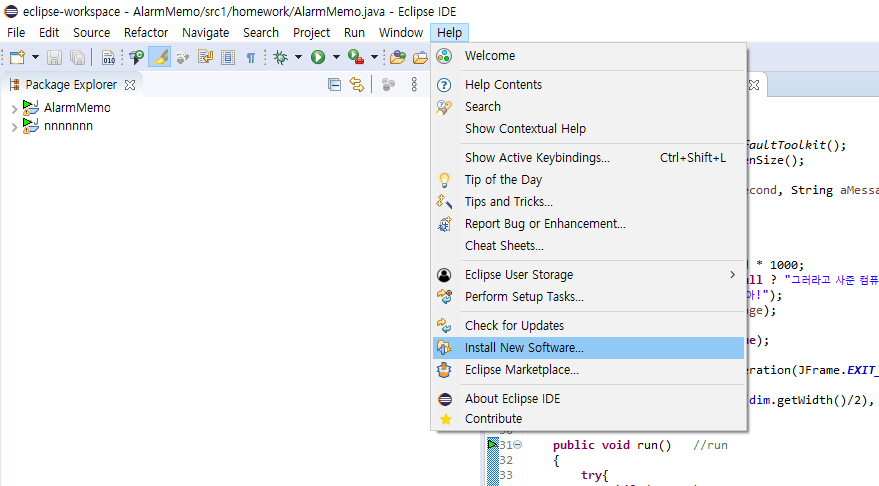Click Collapse All in Package Explorer
This screenshot has height=486, width=879.
tap(335, 85)
